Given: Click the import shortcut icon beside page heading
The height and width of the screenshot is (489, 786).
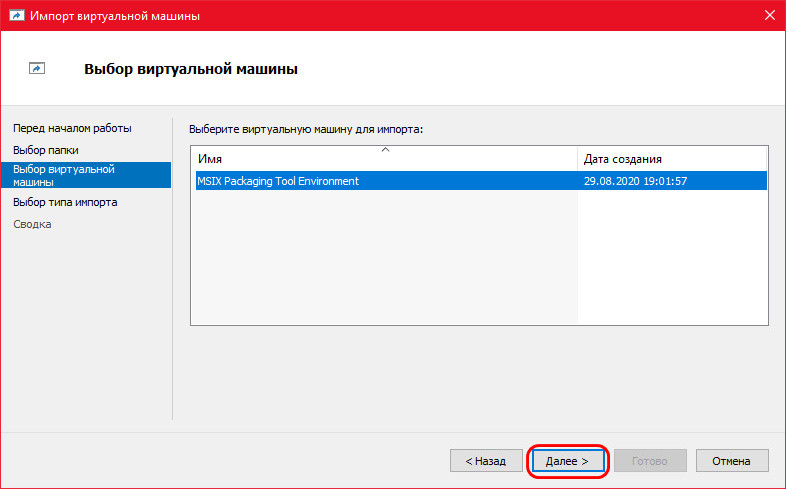Looking at the screenshot, I should [x=37, y=68].
